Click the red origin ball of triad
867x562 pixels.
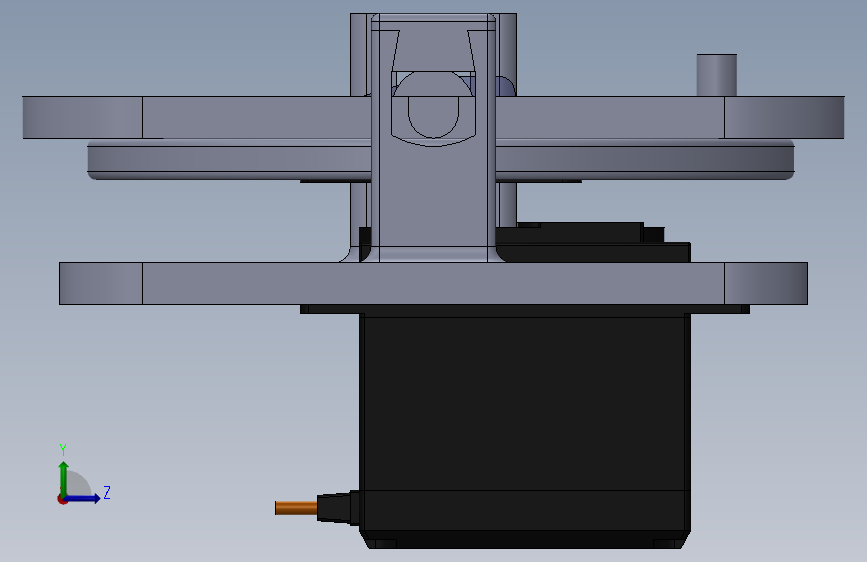pyautogui.click(x=62, y=499)
